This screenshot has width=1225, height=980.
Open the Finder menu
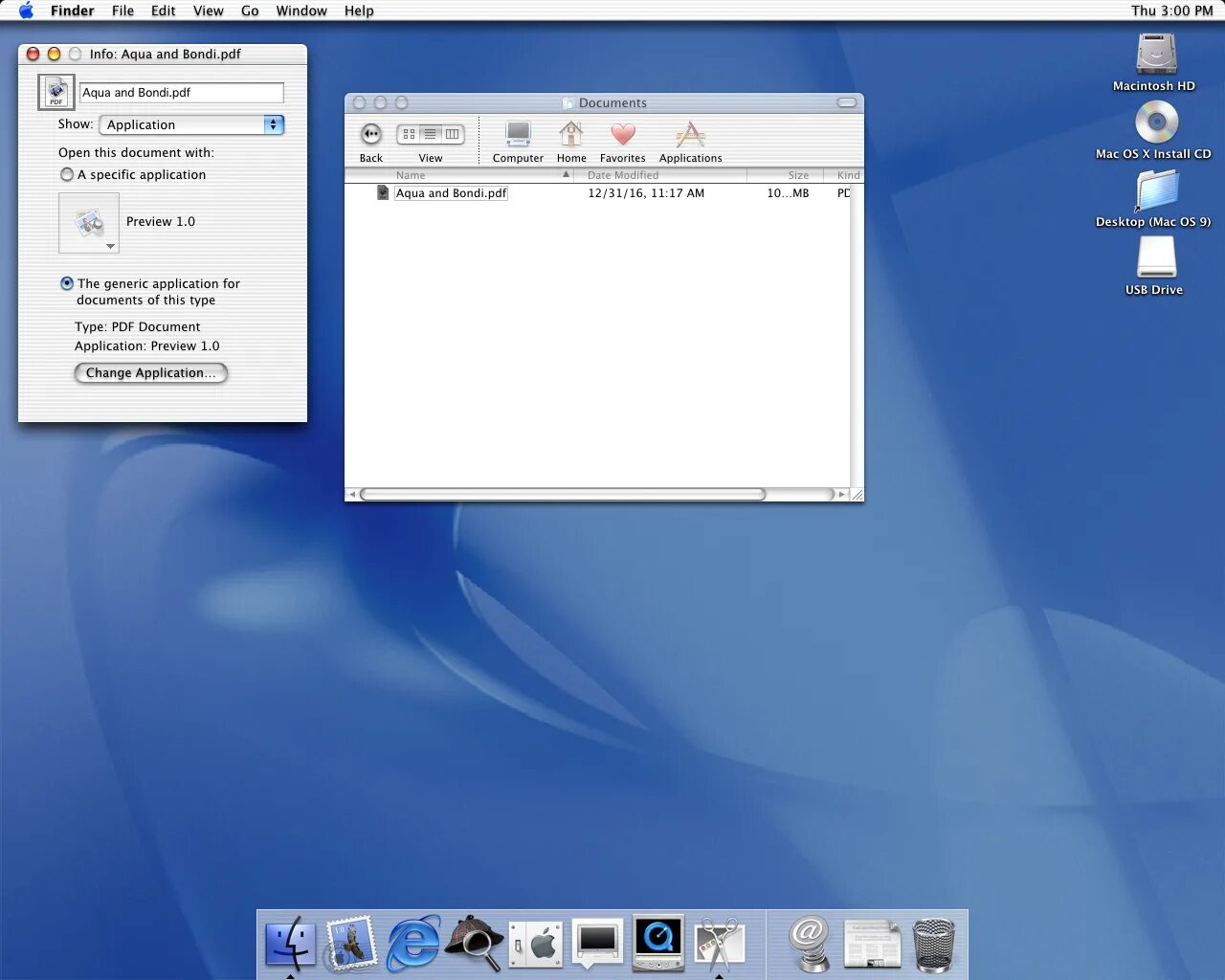[73, 11]
